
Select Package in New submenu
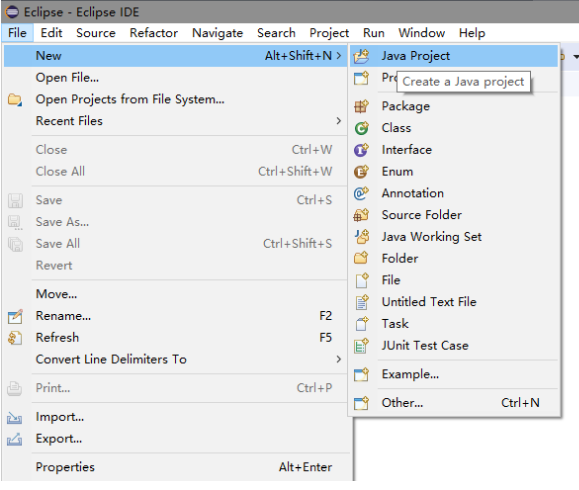click(454, 106)
